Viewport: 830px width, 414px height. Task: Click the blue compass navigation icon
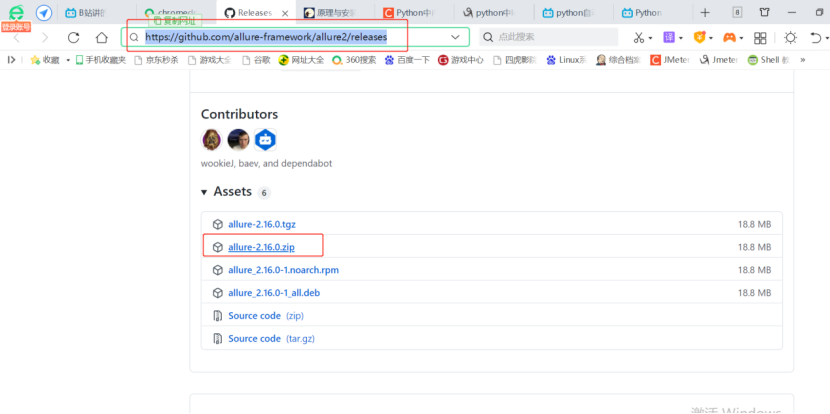44,13
